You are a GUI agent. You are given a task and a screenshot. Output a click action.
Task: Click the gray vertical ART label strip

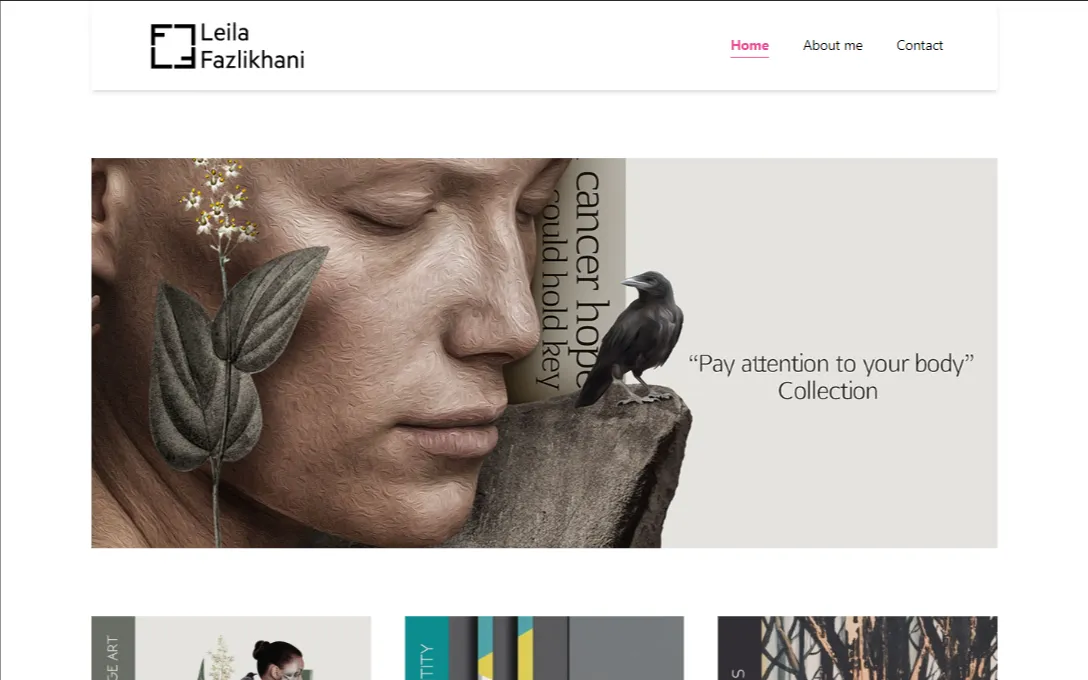point(113,648)
